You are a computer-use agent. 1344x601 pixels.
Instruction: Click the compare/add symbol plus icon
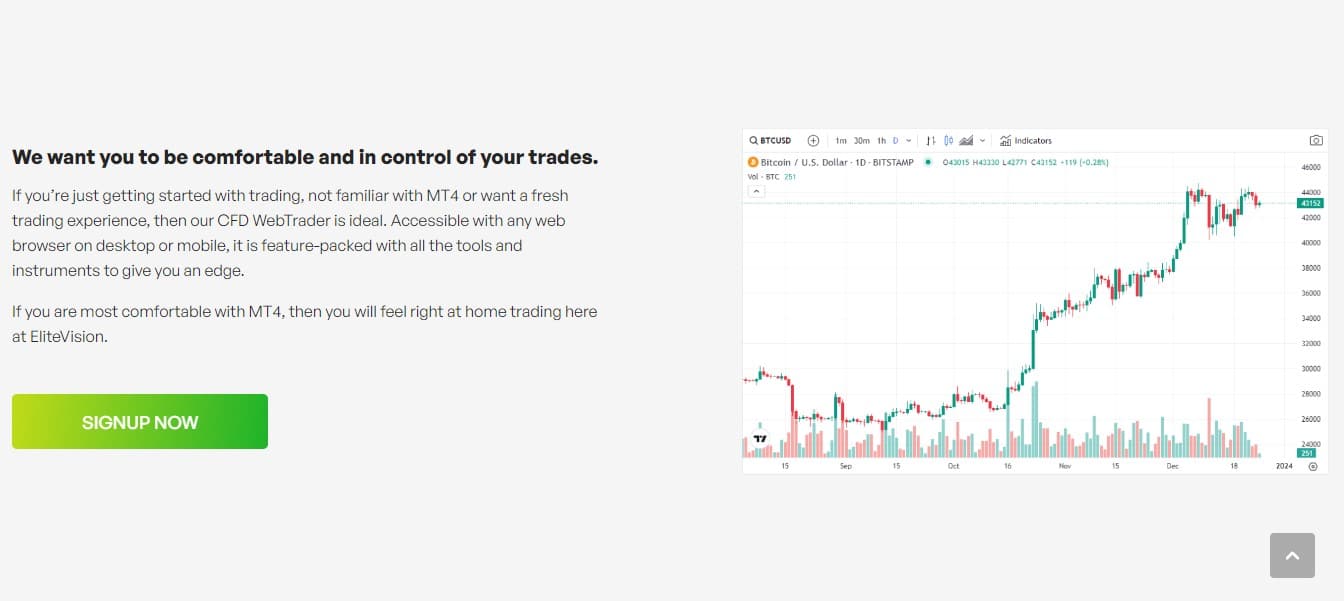pyautogui.click(x=812, y=140)
